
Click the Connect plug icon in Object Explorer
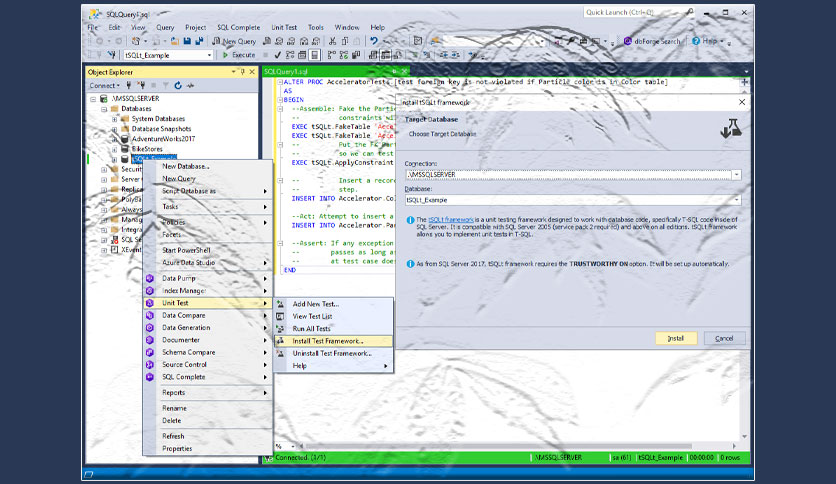click(x=128, y=85)
